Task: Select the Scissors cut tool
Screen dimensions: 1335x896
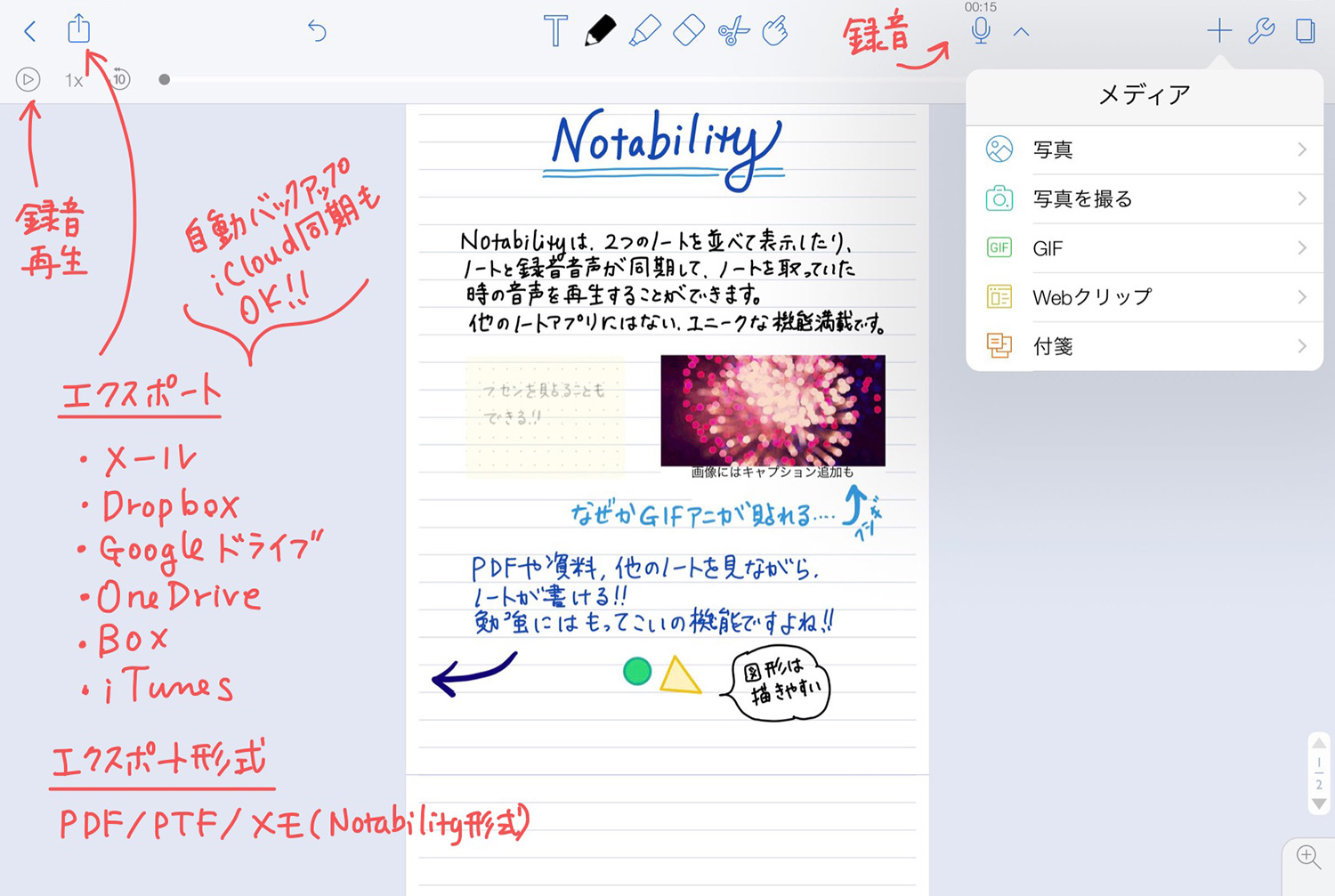Action: coord(733,32)
